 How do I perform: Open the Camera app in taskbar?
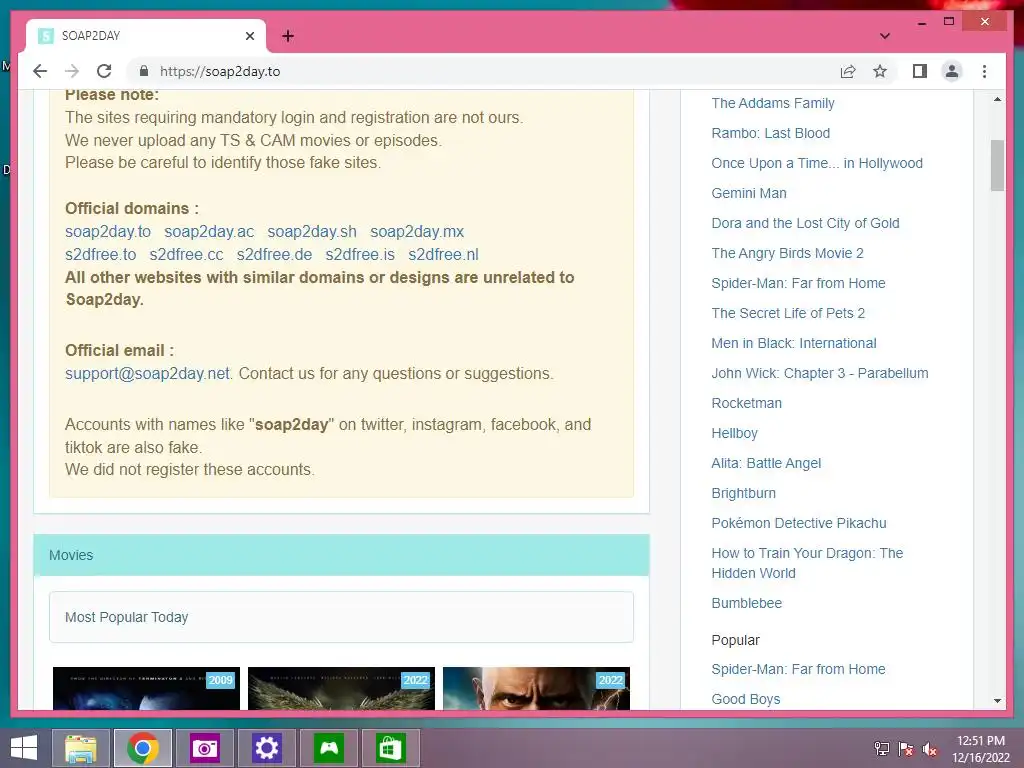click(204, 748)
